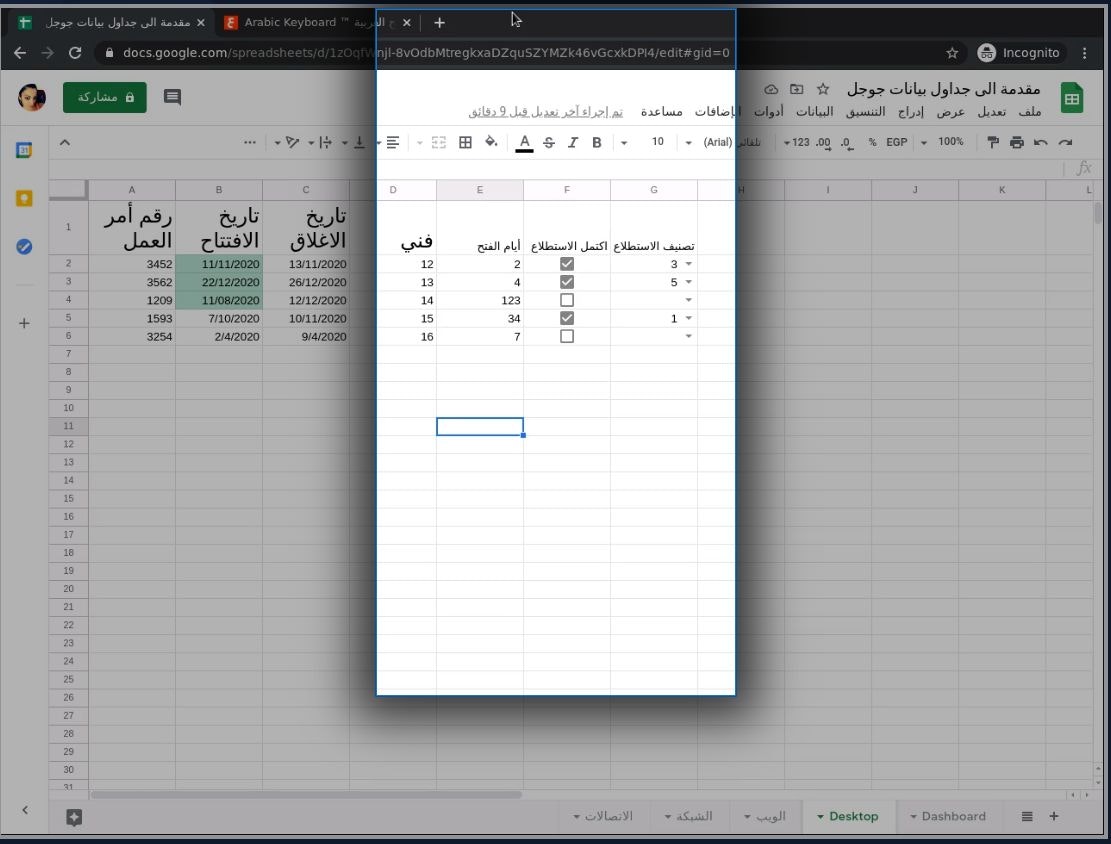
Task: Uncheck the survey checkbox in row 2
Action: pos(567,264)
